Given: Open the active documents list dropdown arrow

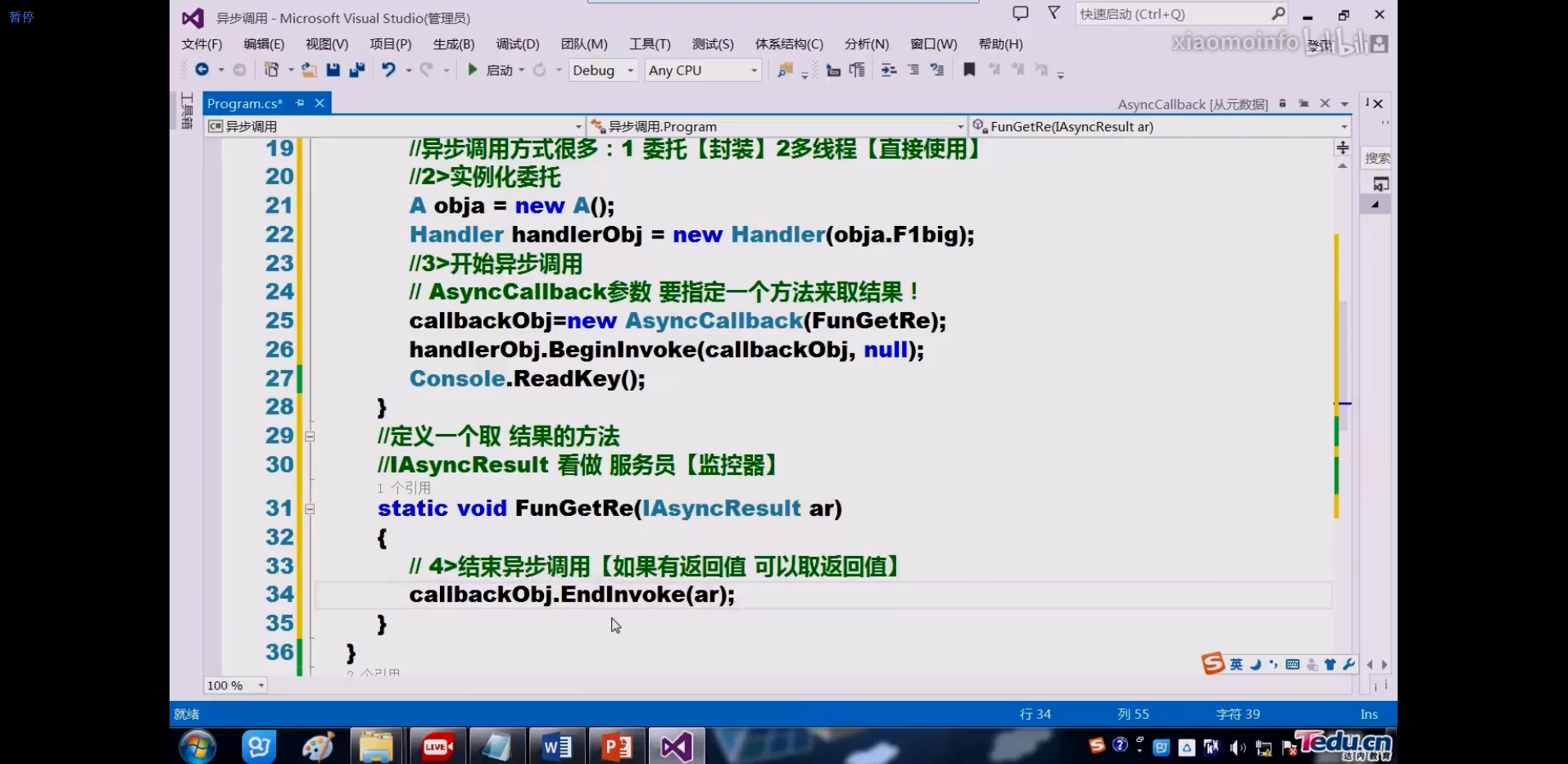Looking at the screenshot, I should pyautogui.click(x=1344, y=104).
